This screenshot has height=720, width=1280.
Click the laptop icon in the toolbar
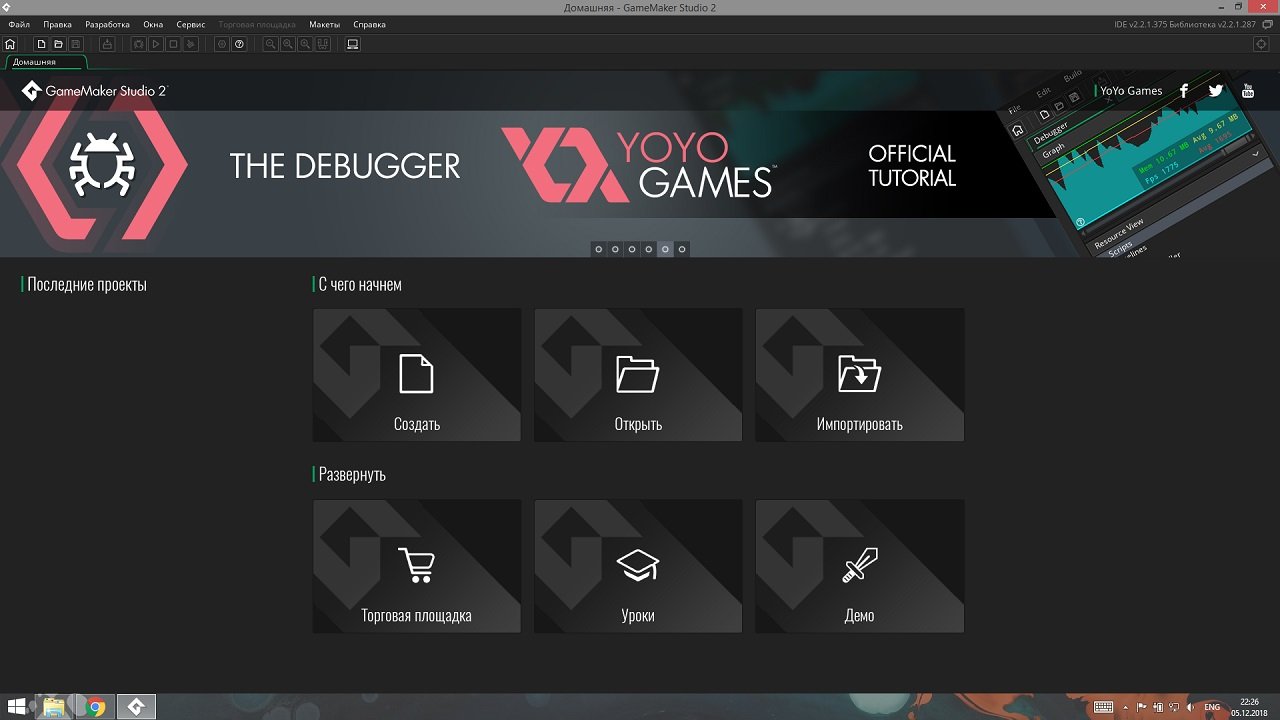click(x=353, y=44)
